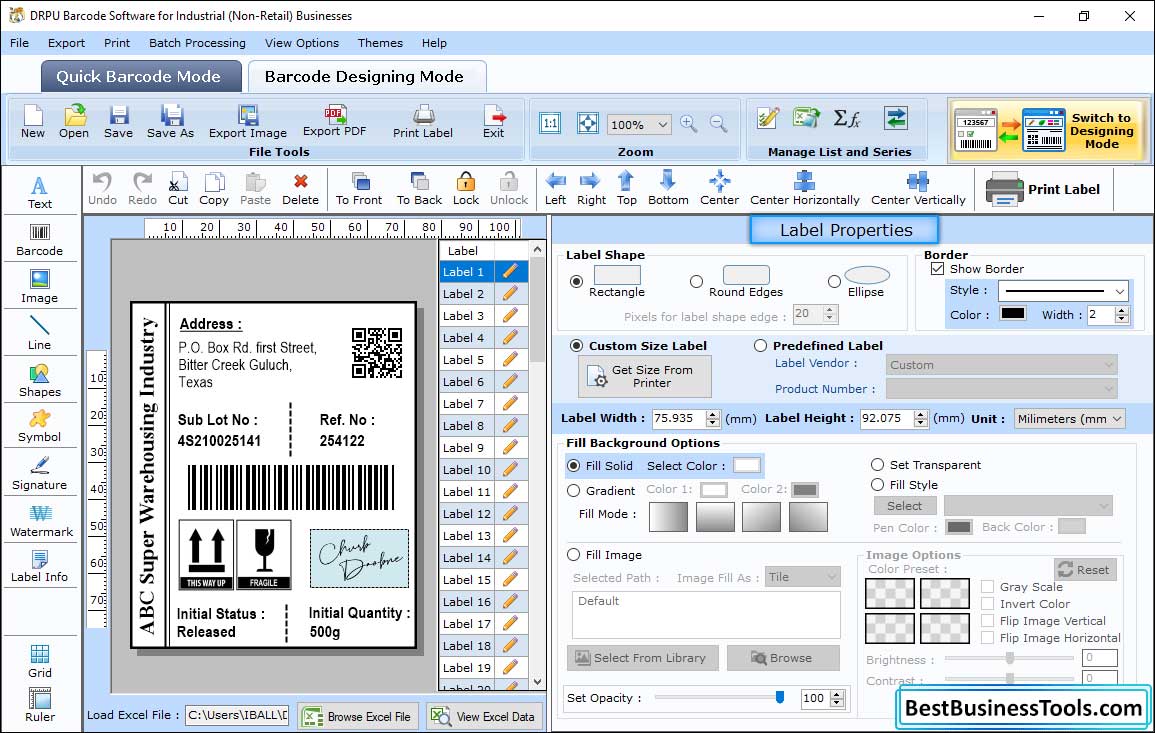The image size is (1155, 733).
Task: Select Gradient fill option
Action: click(574, 491)
